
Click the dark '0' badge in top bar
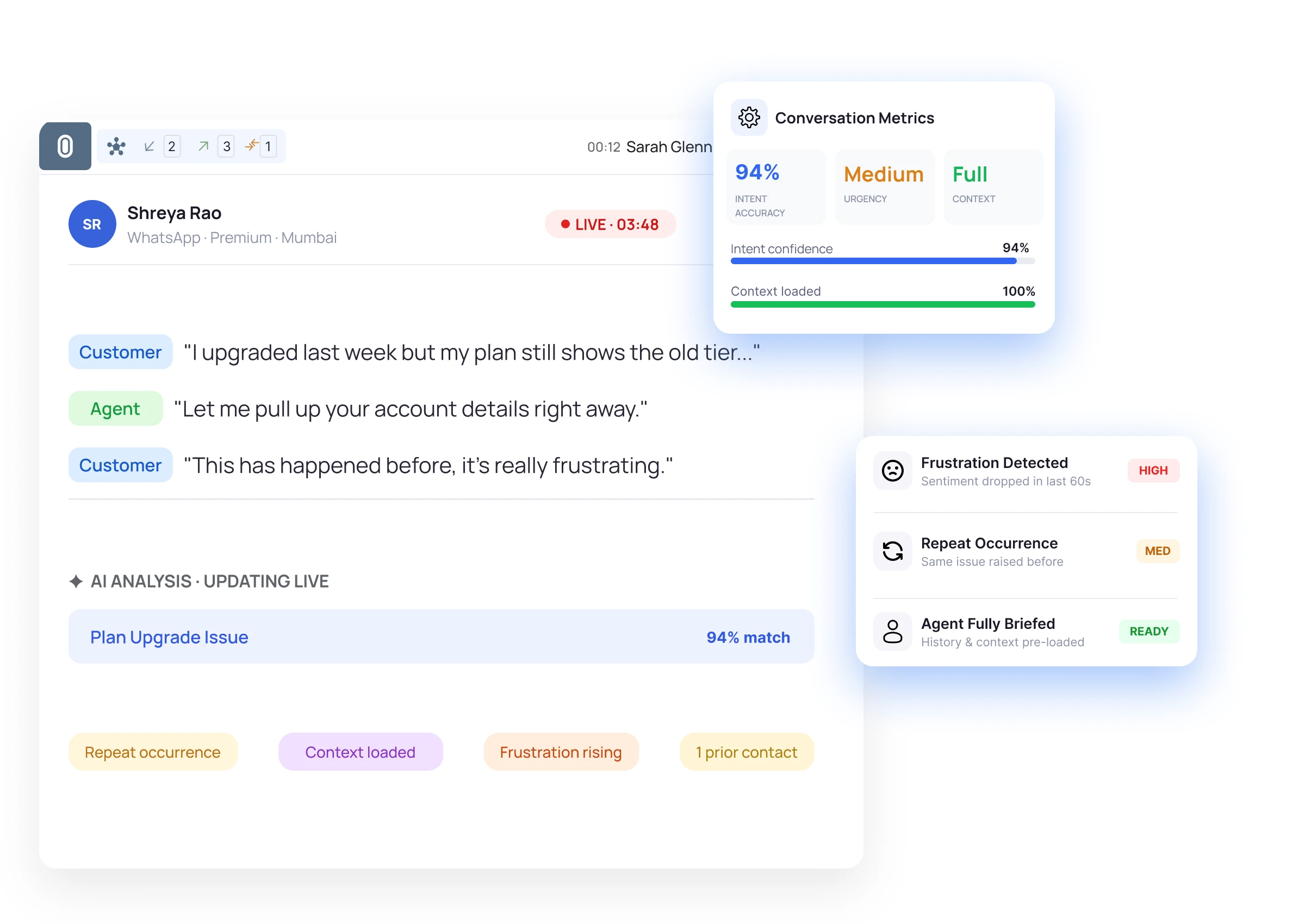(65, 146)
